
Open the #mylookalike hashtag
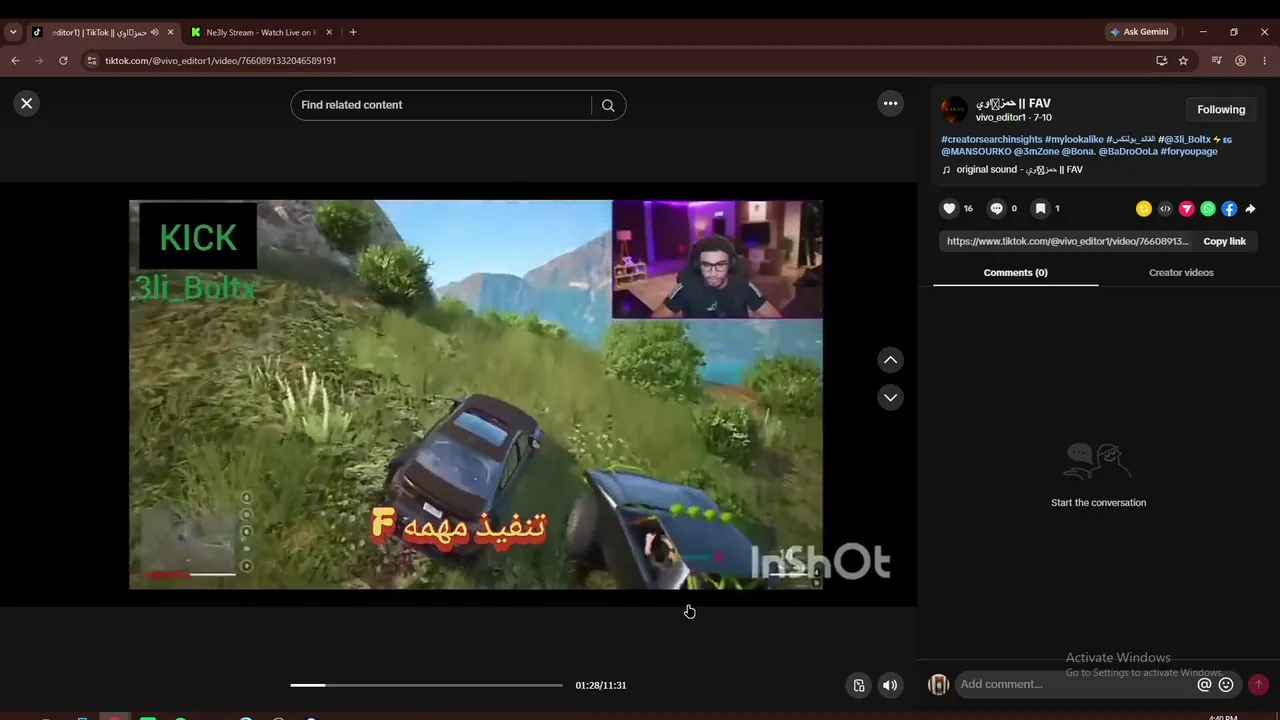1075,139
